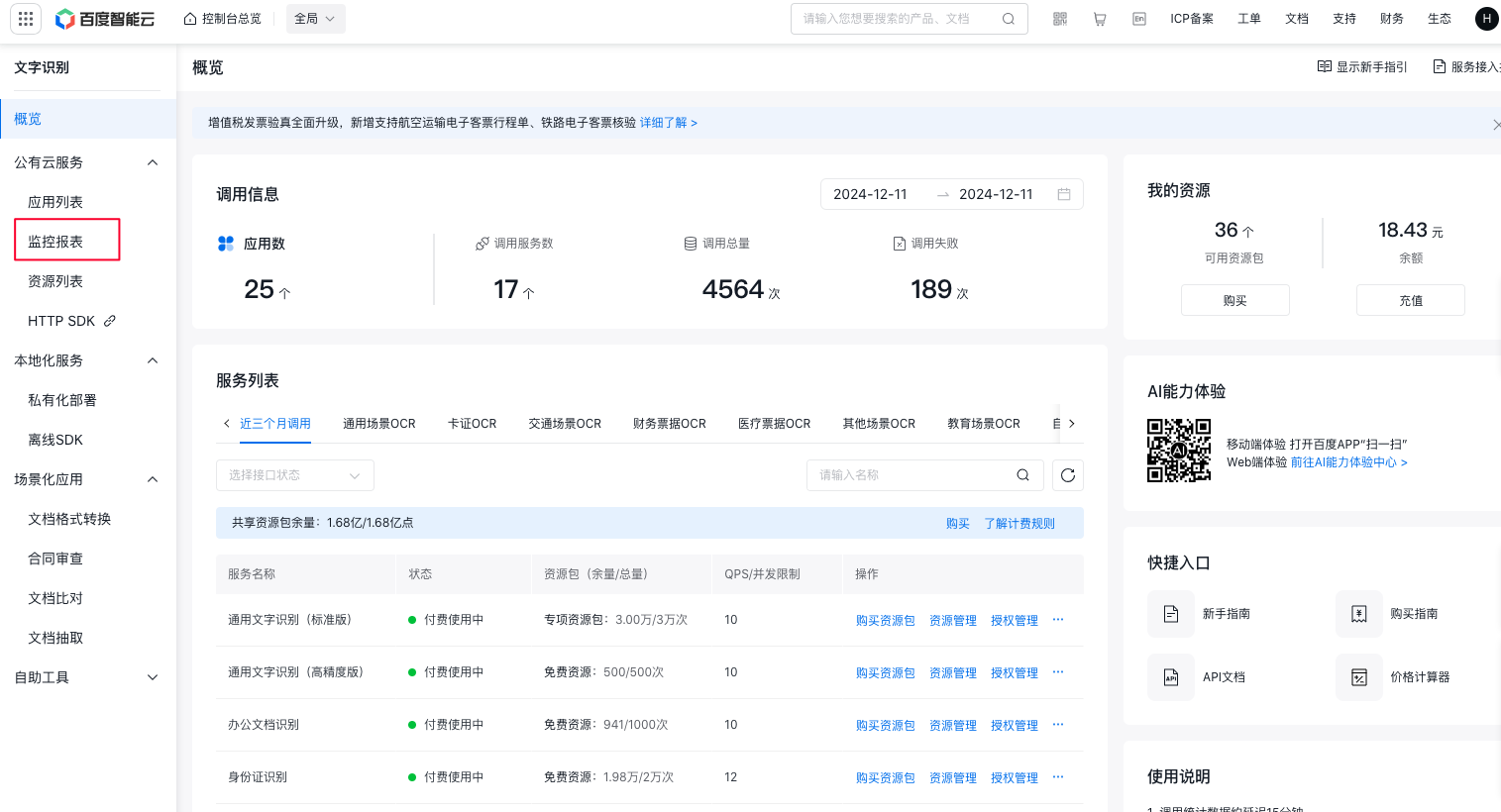Go to 控制台总览 in top bar

(x=223, y=19)
